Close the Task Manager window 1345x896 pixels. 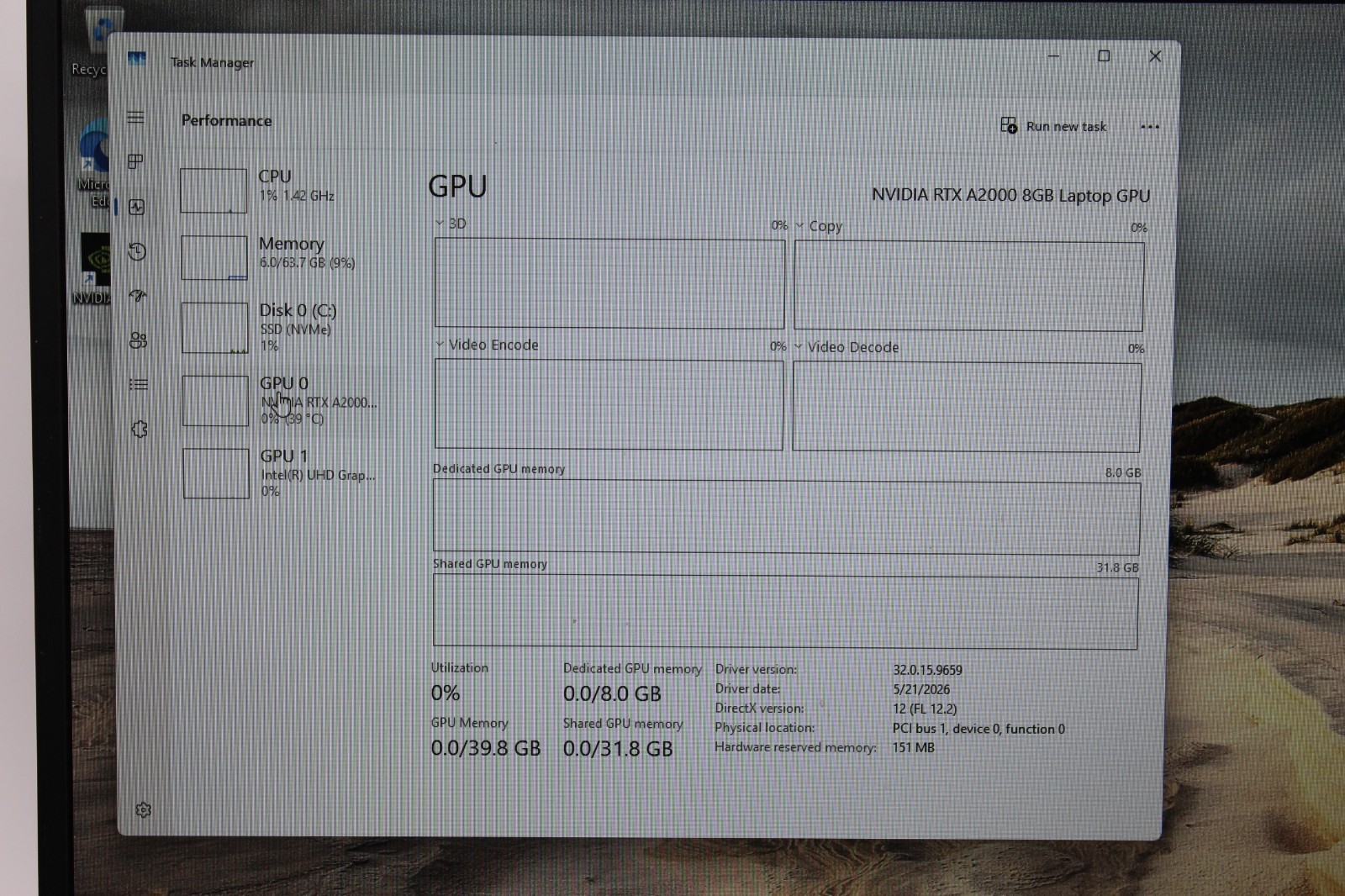click(x=1155, y=55)
